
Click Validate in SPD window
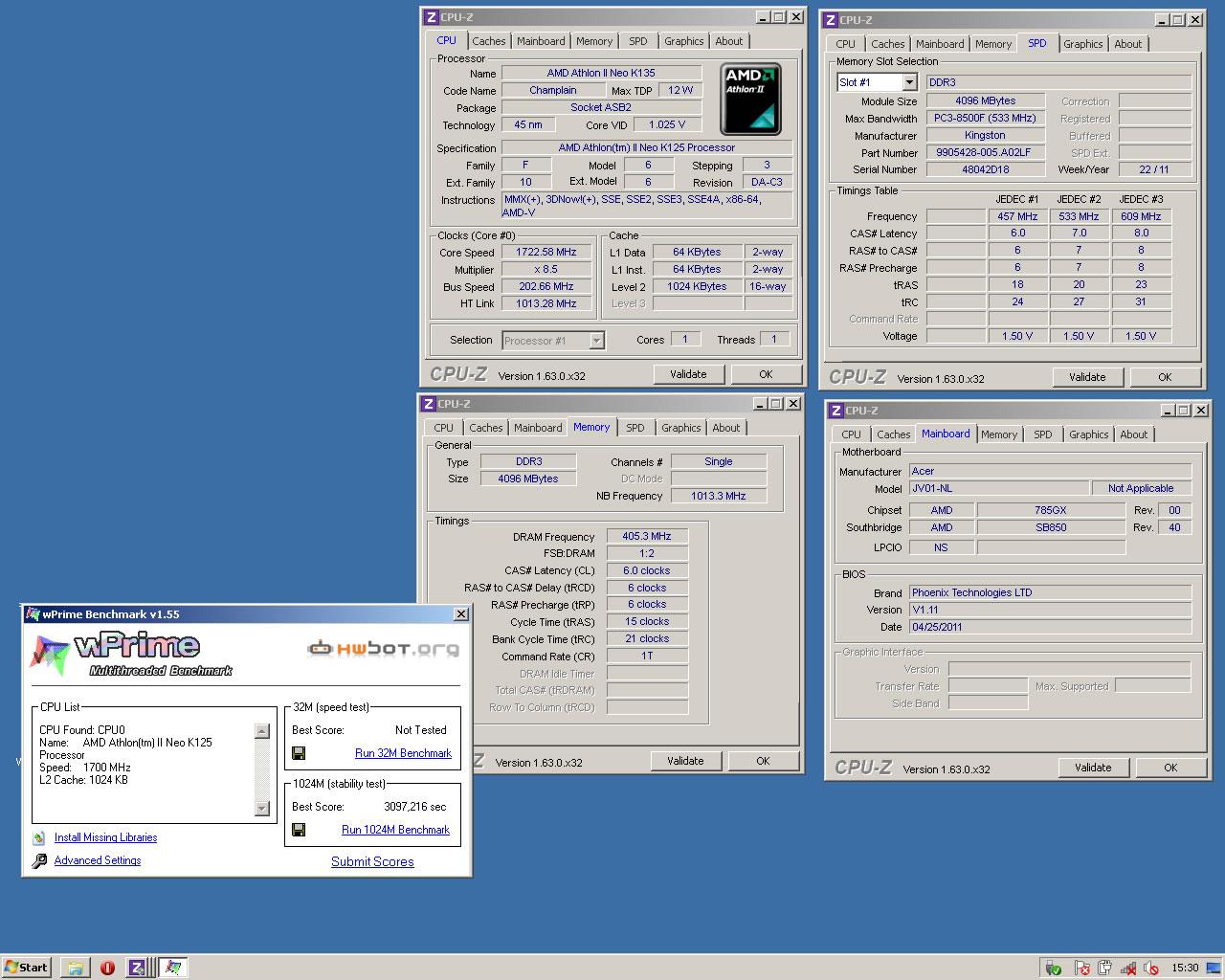coord(1087,377)
